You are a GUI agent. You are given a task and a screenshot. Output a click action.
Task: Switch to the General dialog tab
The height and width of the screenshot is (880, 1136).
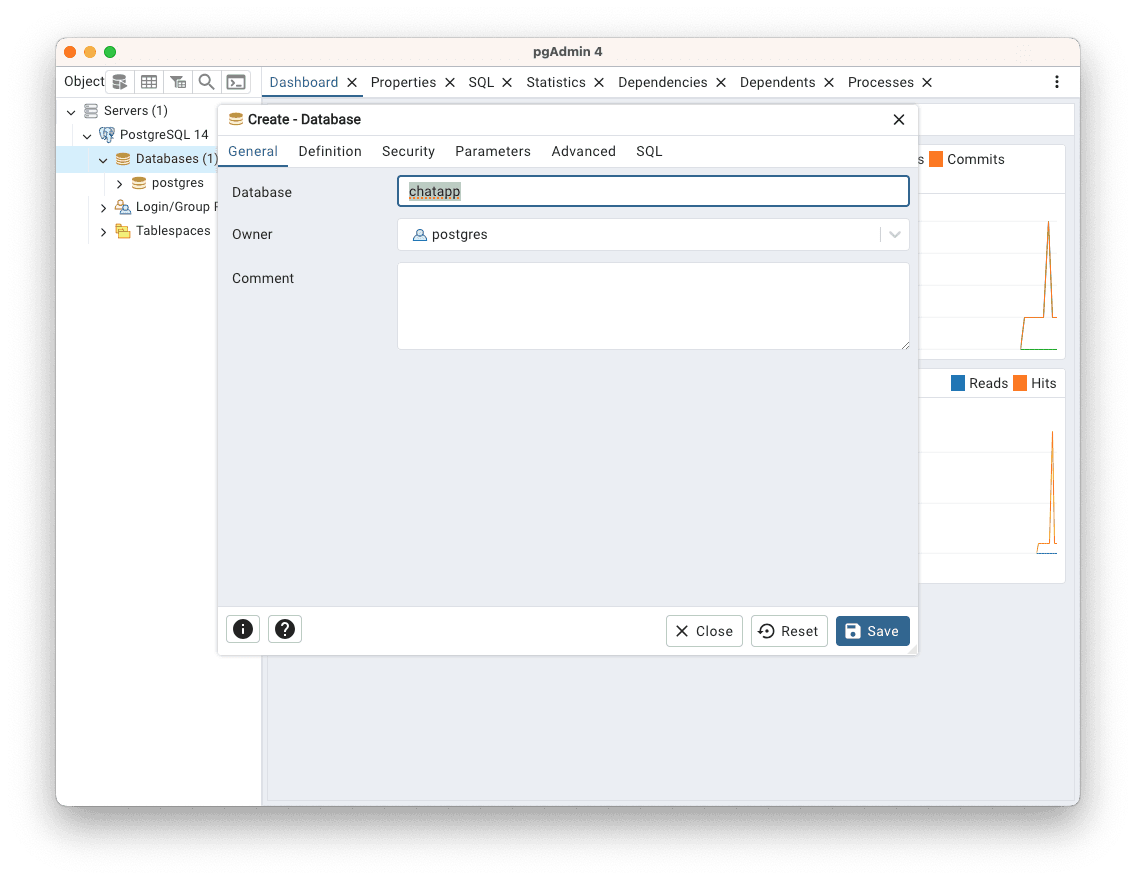tap(253, 151)
